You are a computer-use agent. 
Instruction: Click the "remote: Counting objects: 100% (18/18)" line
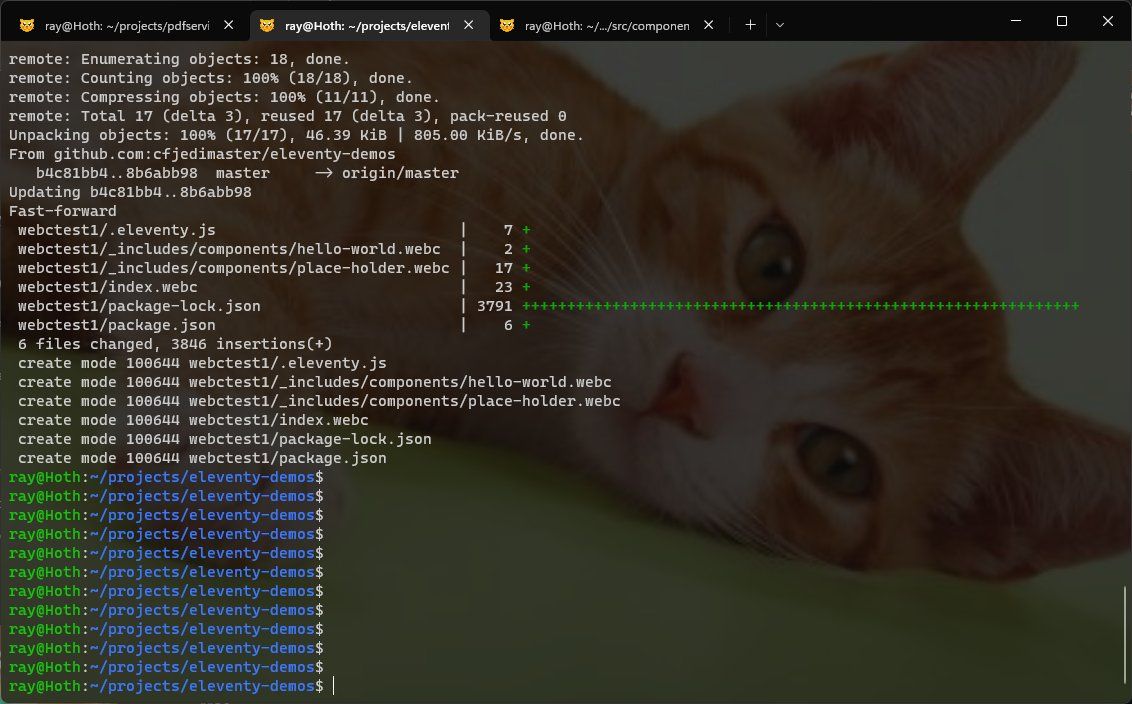click(x=211, y=78)
